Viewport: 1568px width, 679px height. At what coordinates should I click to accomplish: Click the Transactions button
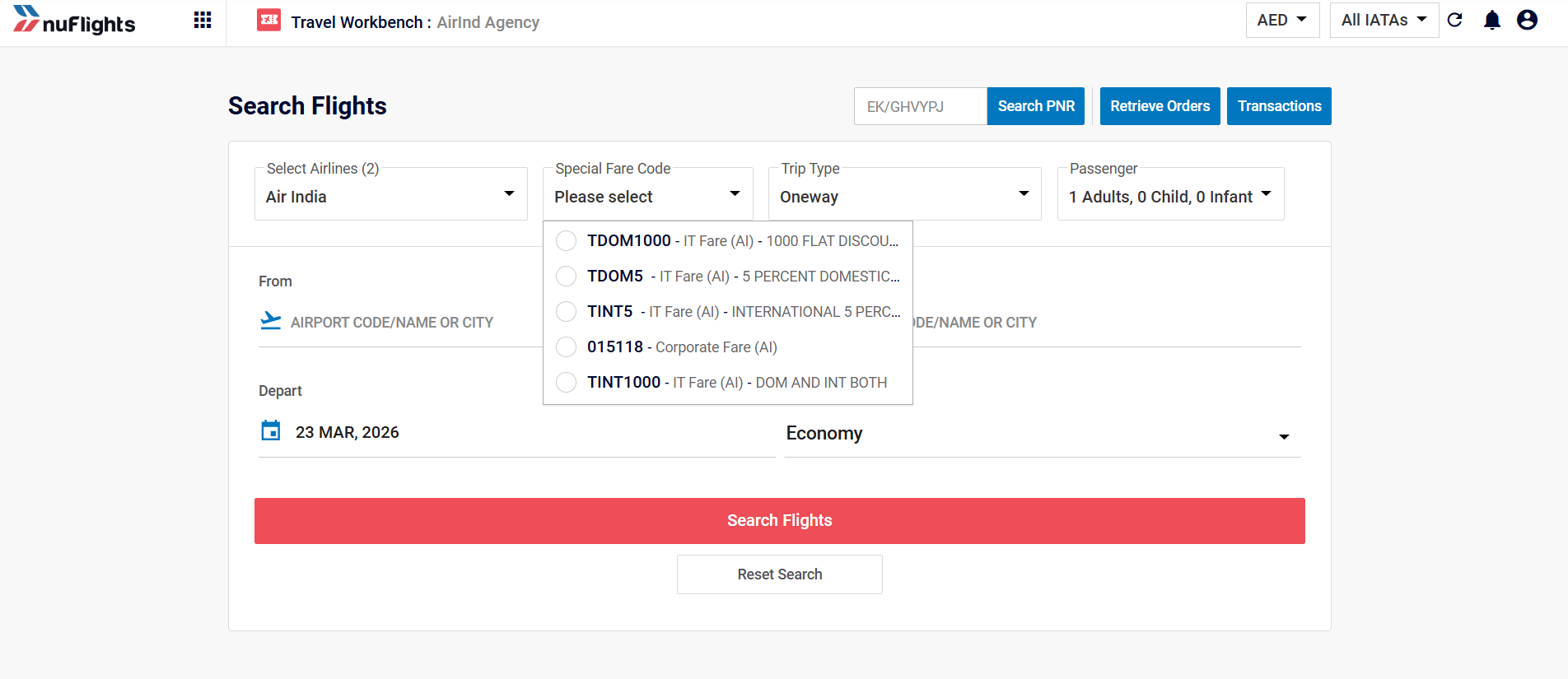coord(1279,106)
